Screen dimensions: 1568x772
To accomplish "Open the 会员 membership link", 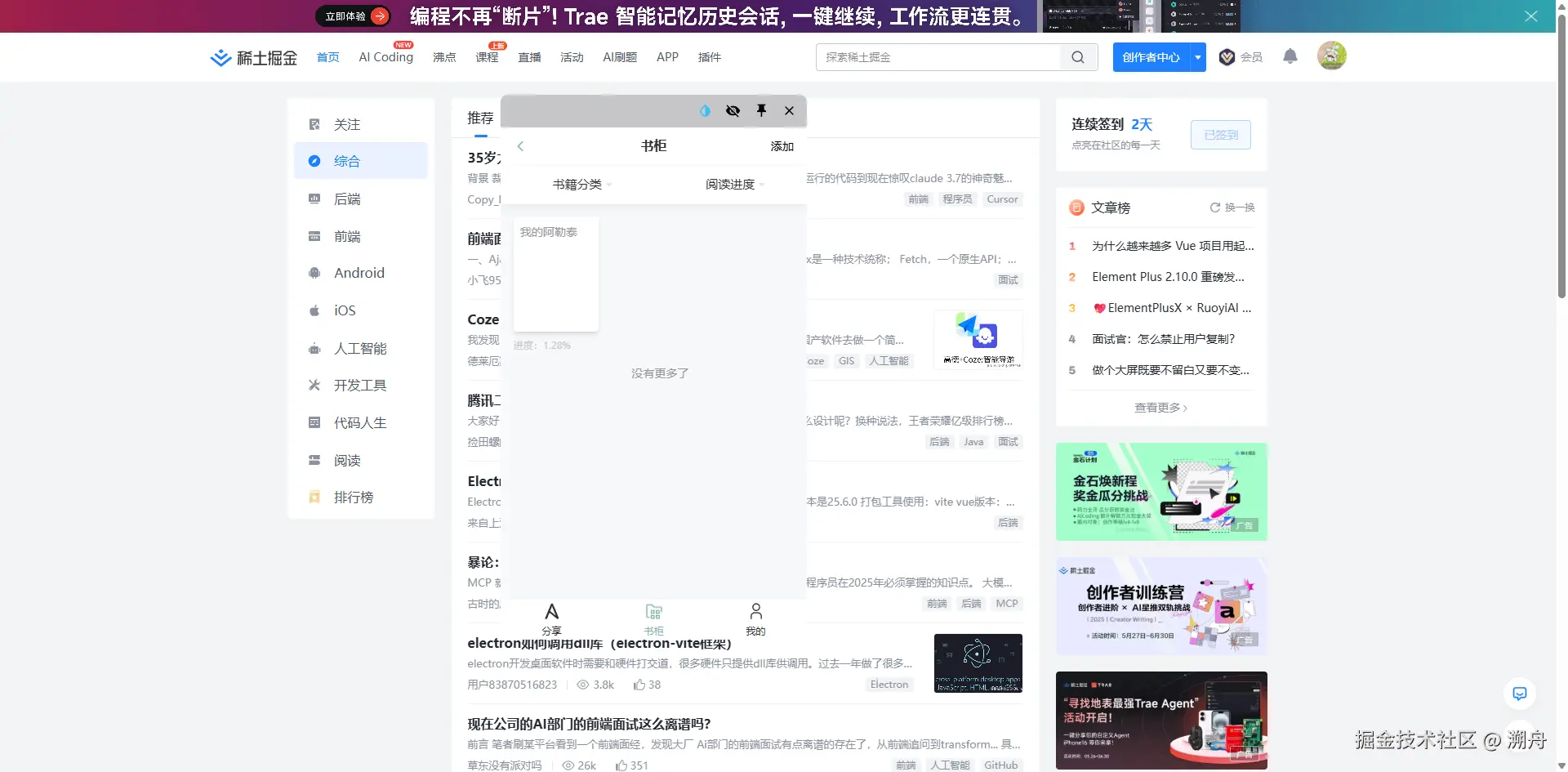I will pyautogui.click(x=1241, y=57).
